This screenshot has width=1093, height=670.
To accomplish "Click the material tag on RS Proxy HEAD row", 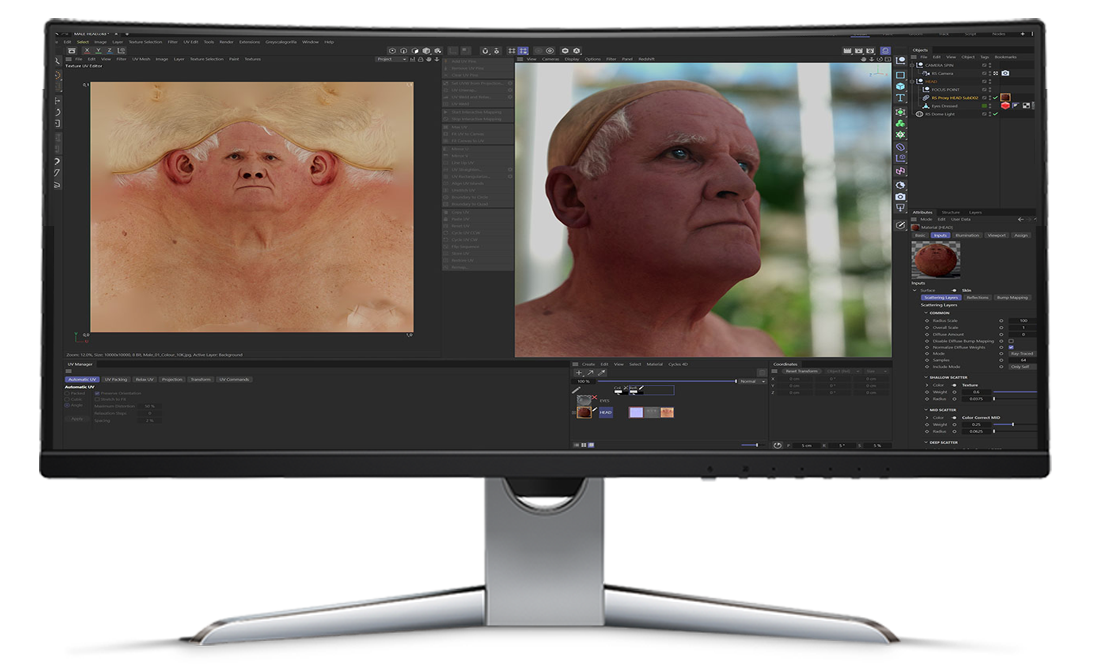I will [1005, 98].
